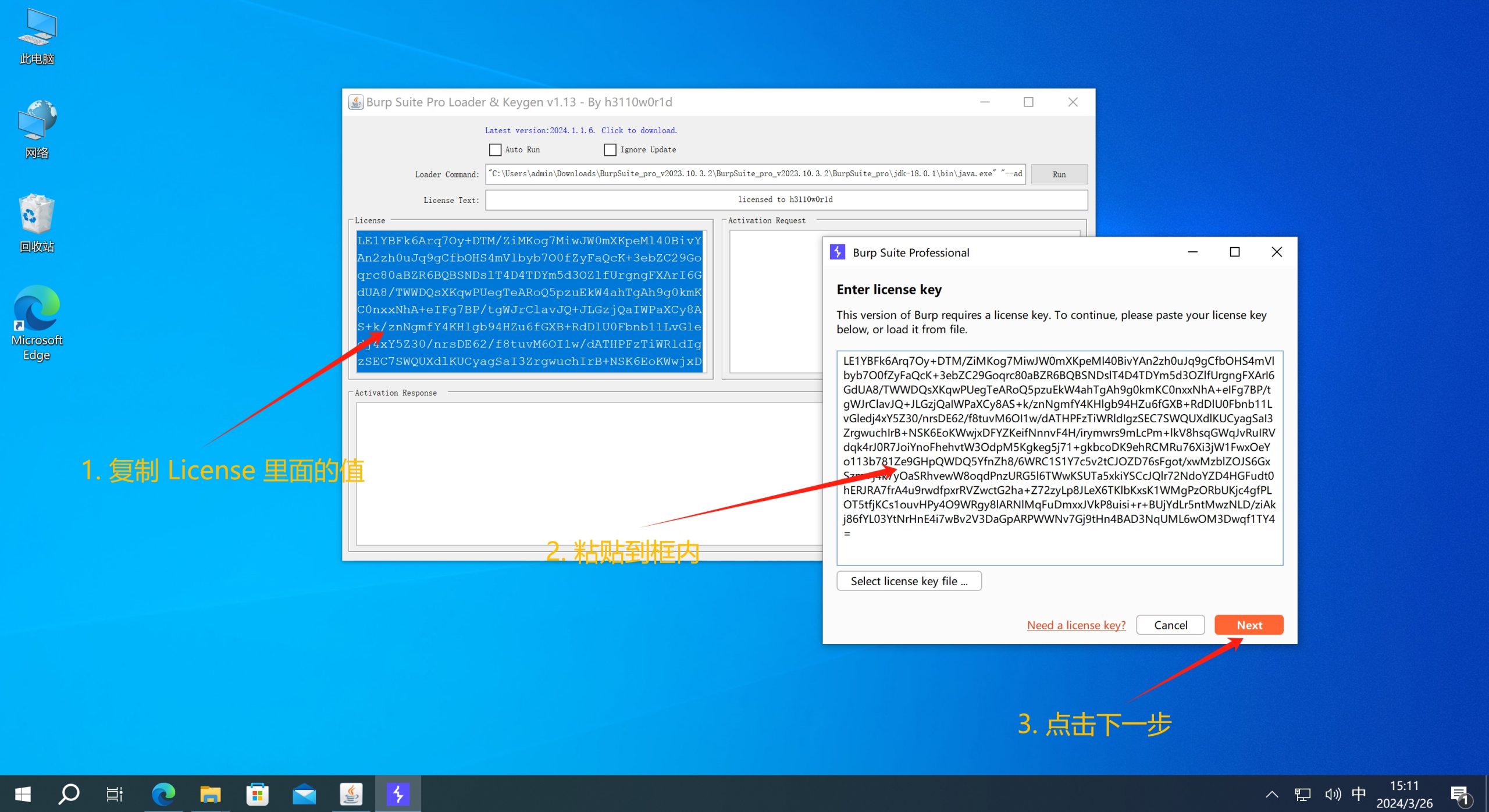Open the taskbar clock and date
Viewport: 1489px width, 812px height.
pos(1404,795)
